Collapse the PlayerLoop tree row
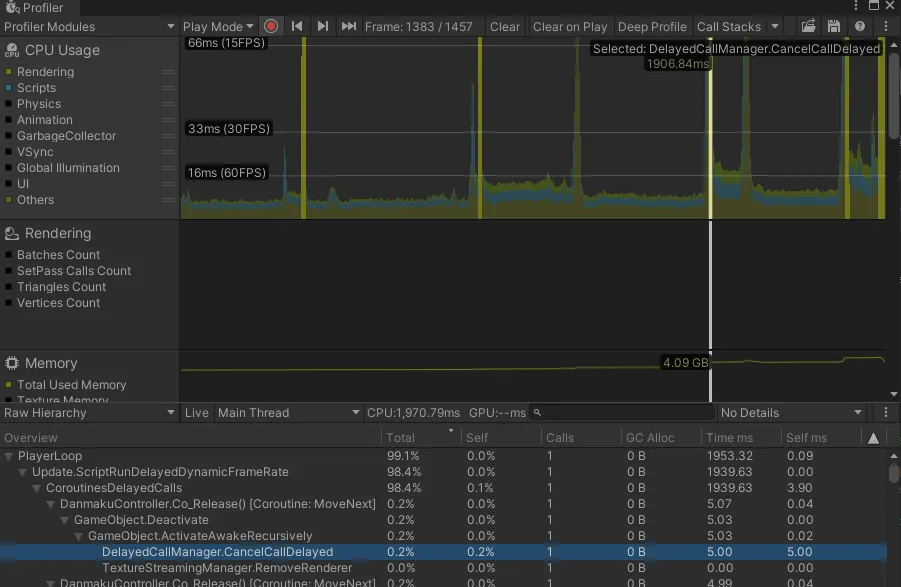Screen dimensions: 901x587 point(10,456)
